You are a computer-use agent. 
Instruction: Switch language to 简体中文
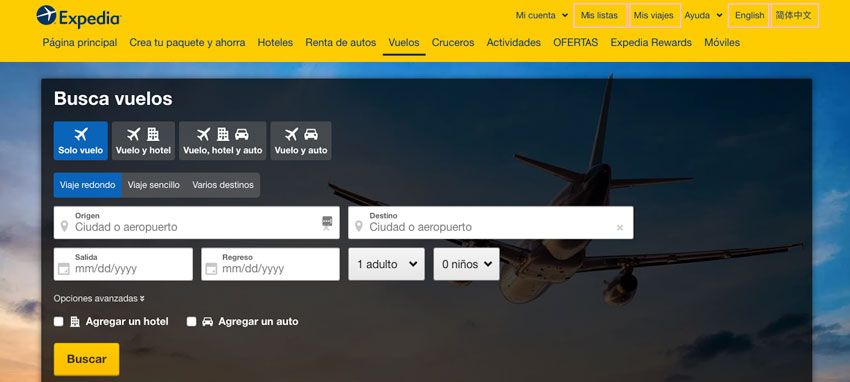(794, 16)
